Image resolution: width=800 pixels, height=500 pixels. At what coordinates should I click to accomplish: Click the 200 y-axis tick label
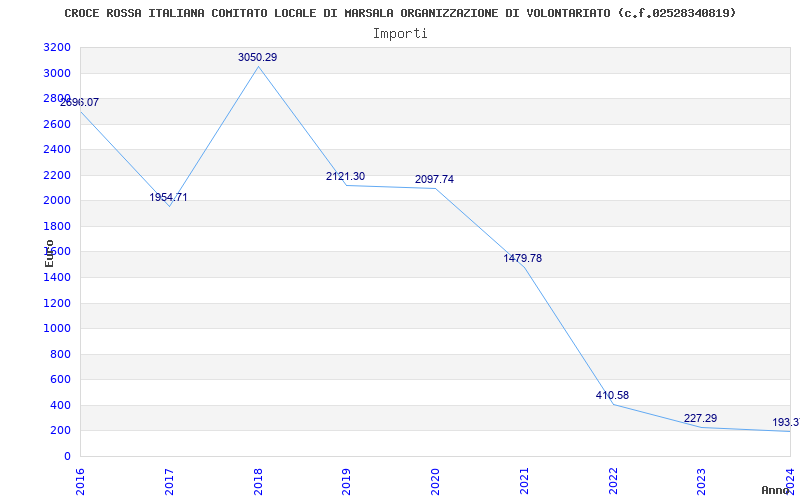tap(61, 431)
